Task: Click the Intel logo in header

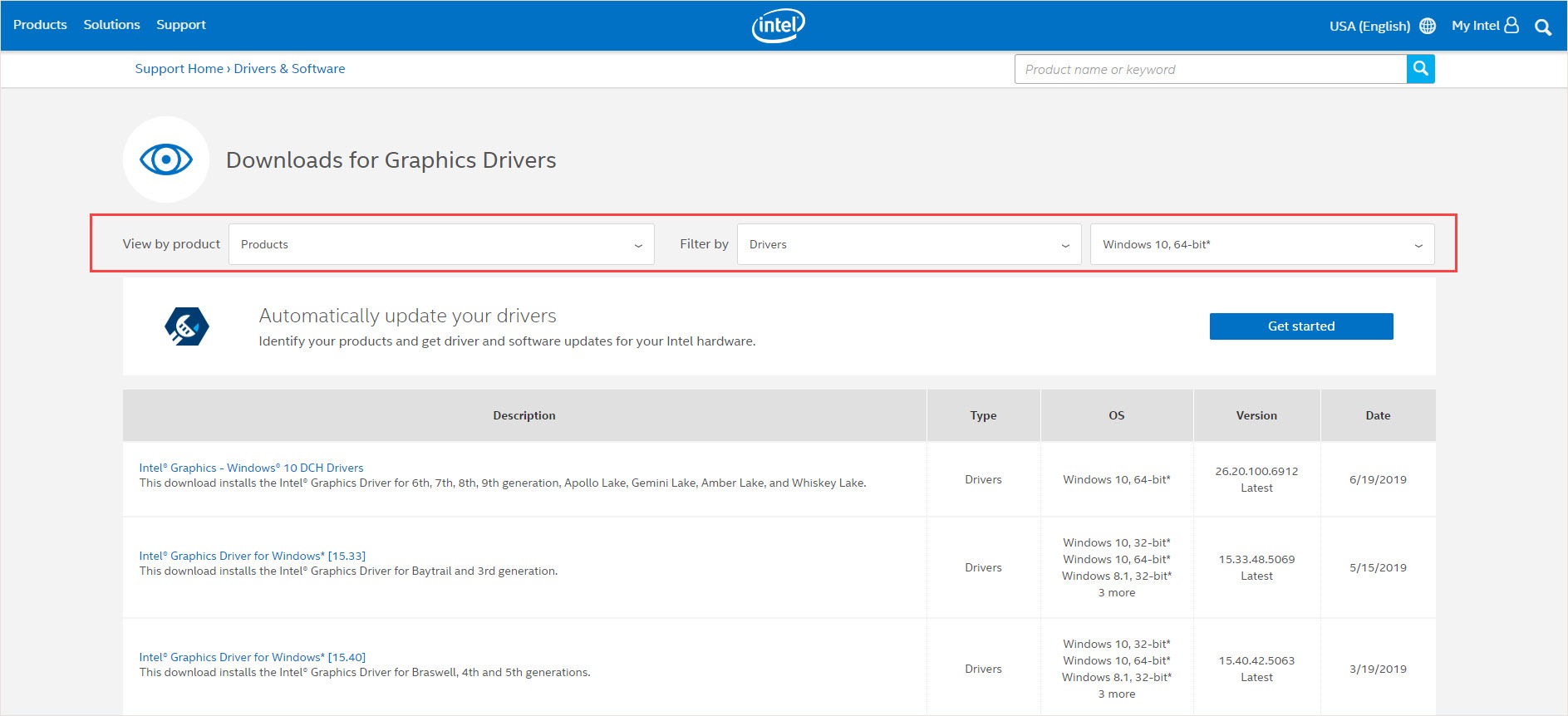Action: (778, 26)
